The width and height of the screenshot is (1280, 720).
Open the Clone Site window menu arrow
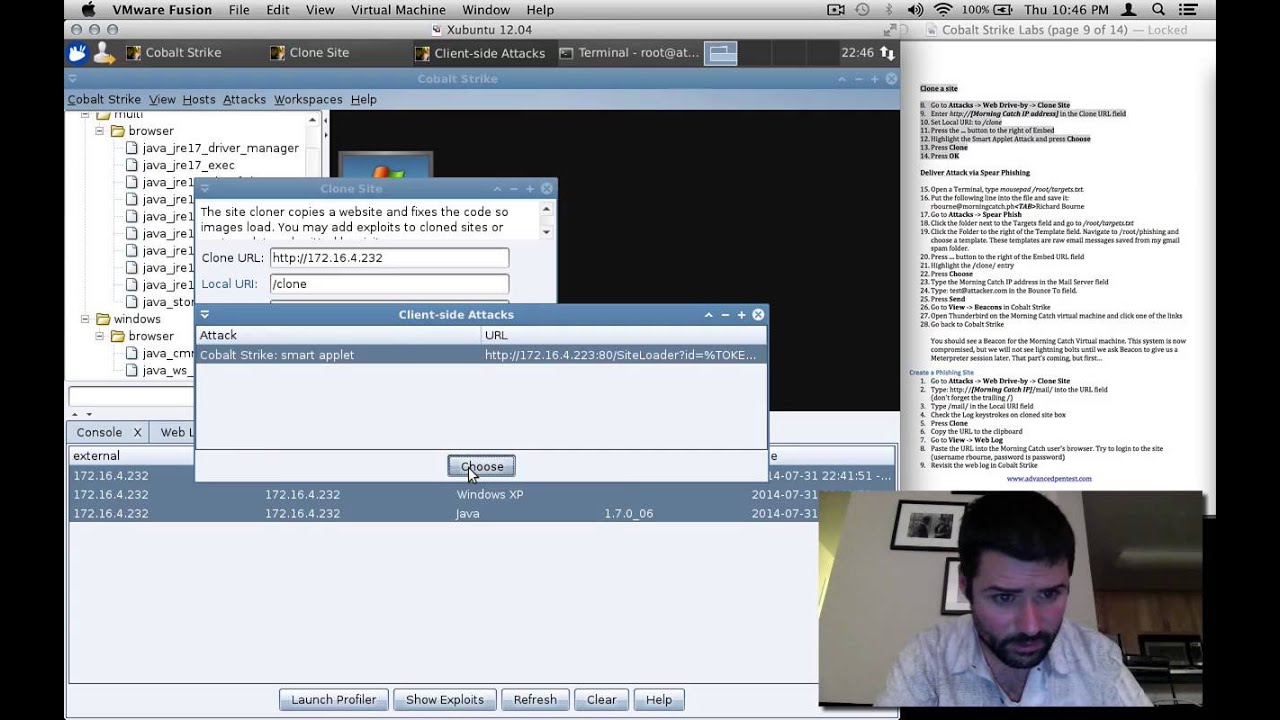[204, 188]
